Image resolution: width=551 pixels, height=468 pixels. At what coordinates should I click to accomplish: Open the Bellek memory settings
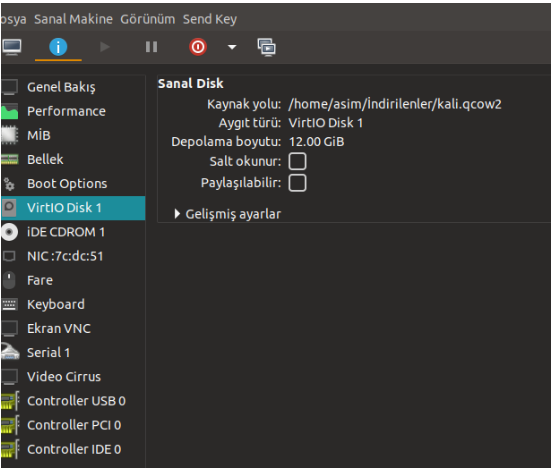pyautogui.click(x=73, y=160)
